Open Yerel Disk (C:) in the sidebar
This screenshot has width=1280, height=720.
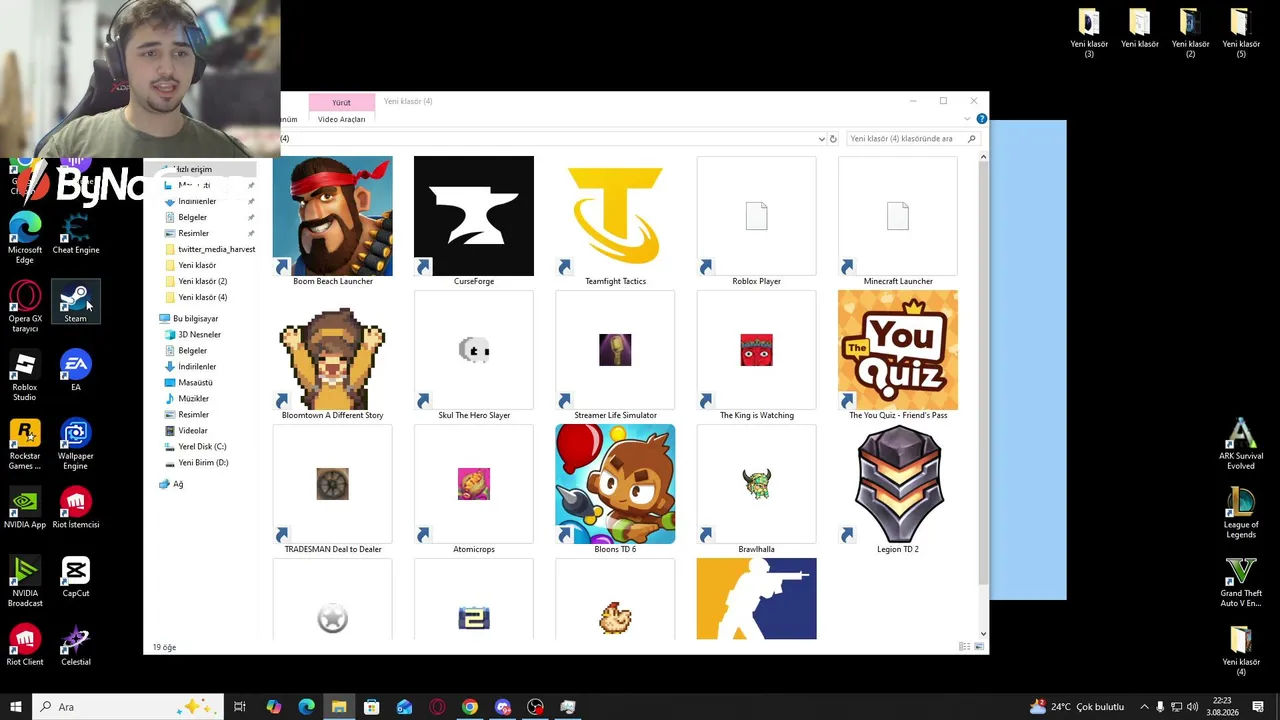click(x=202, y=446)
